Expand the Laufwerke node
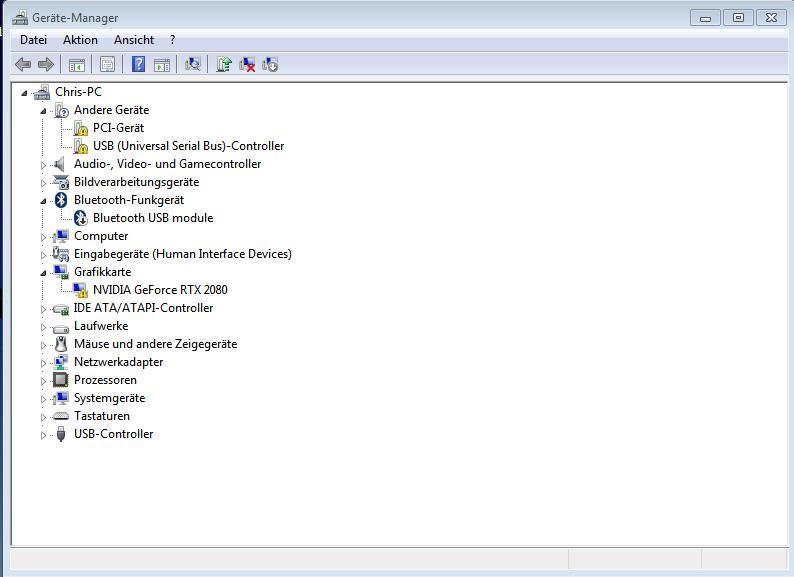This screenshot has width=794, height=577. (43, 327)
